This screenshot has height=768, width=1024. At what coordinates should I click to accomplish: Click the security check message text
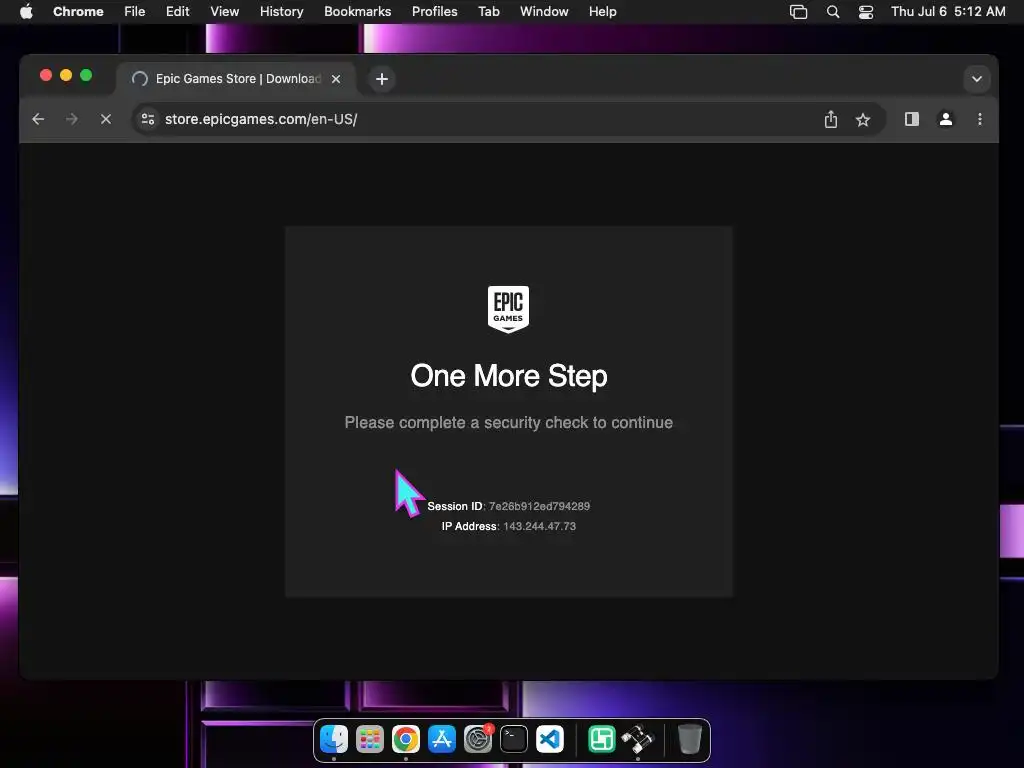[x=509, y=423]
